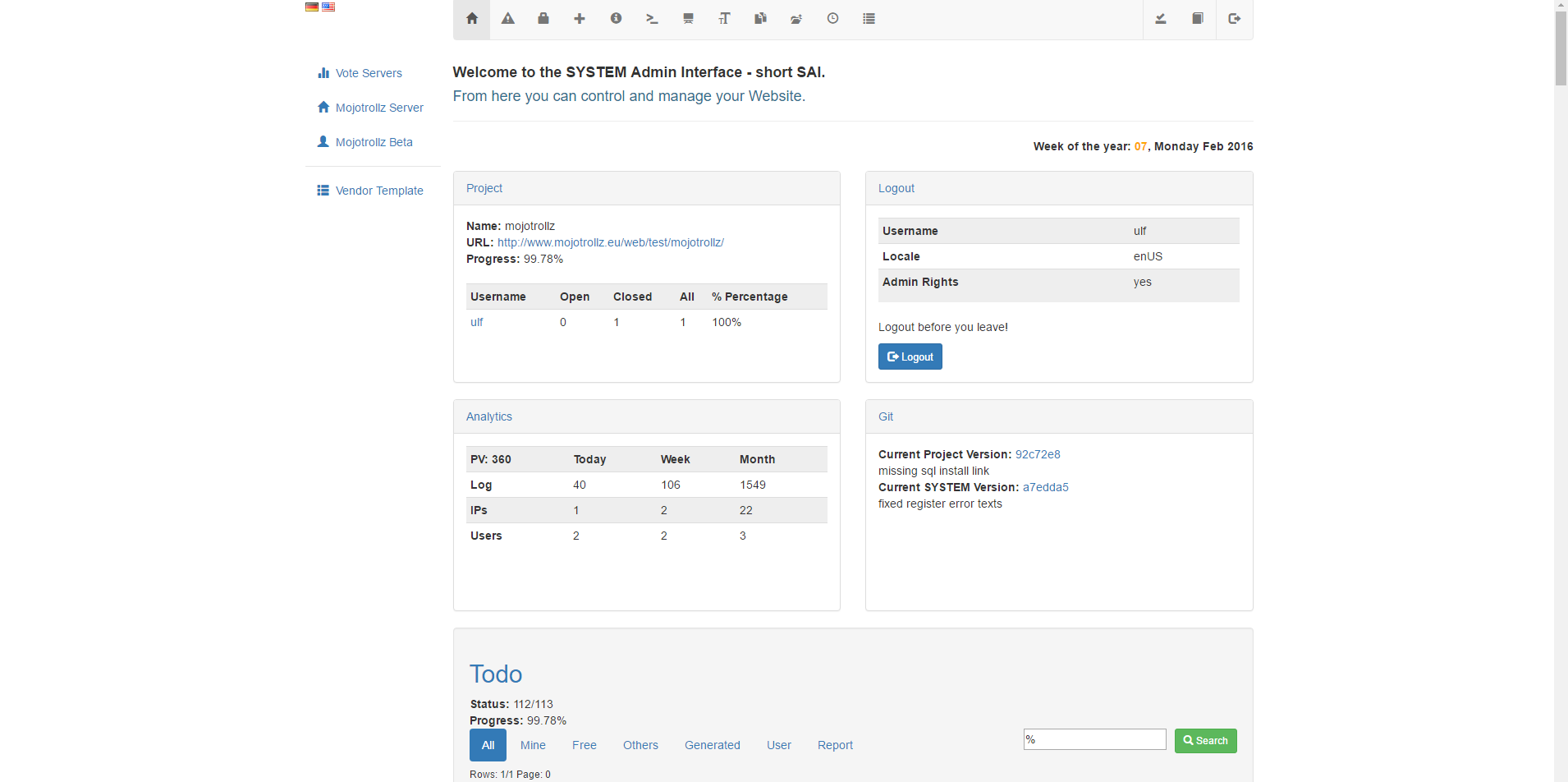Open the warning triangle icon

[x=508, y=19]
